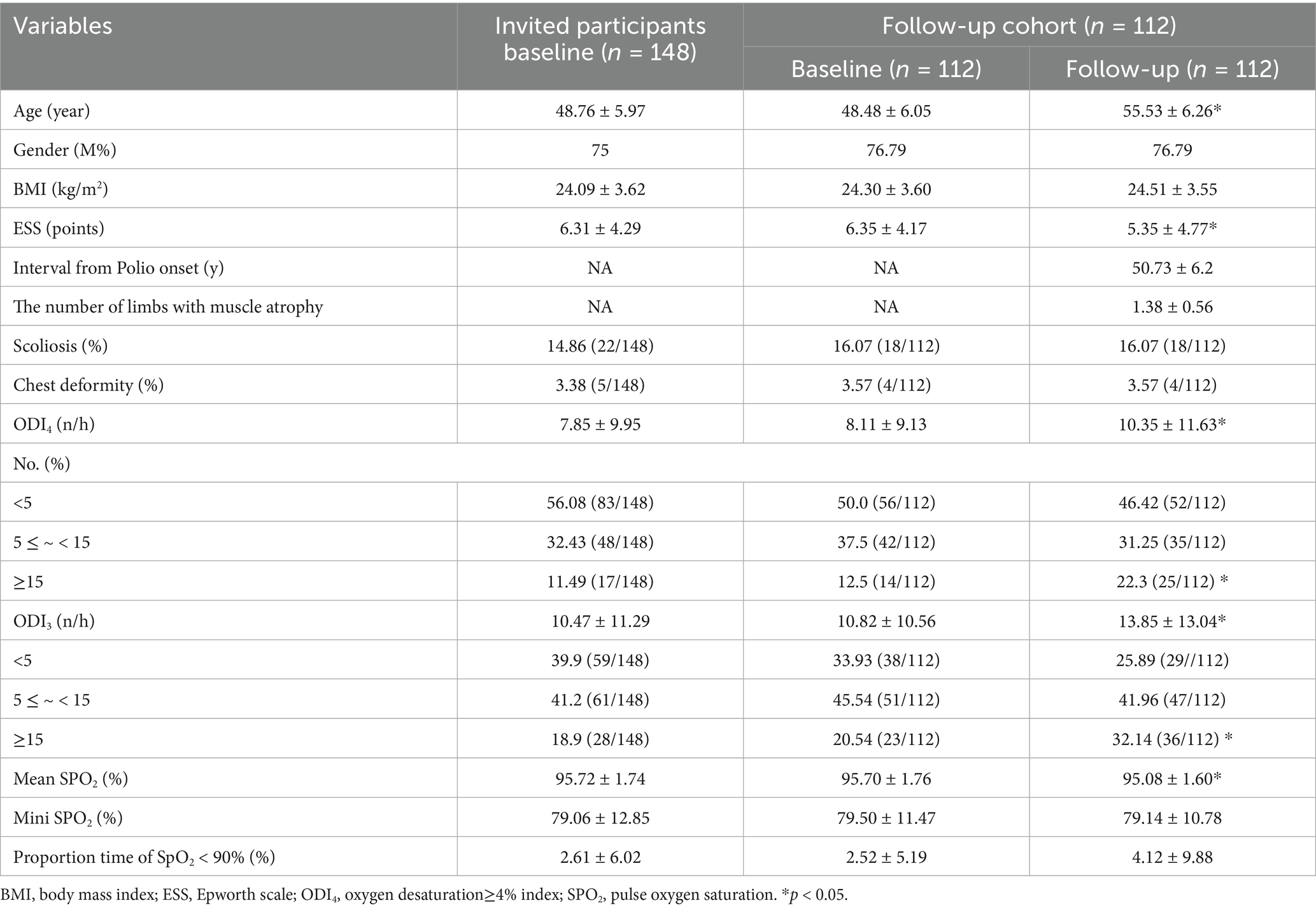Click the 14.86 (22/148) scoliosis value
This screenshot has width=1316, height=910.
pyautogui.click(x=600, y=346)
